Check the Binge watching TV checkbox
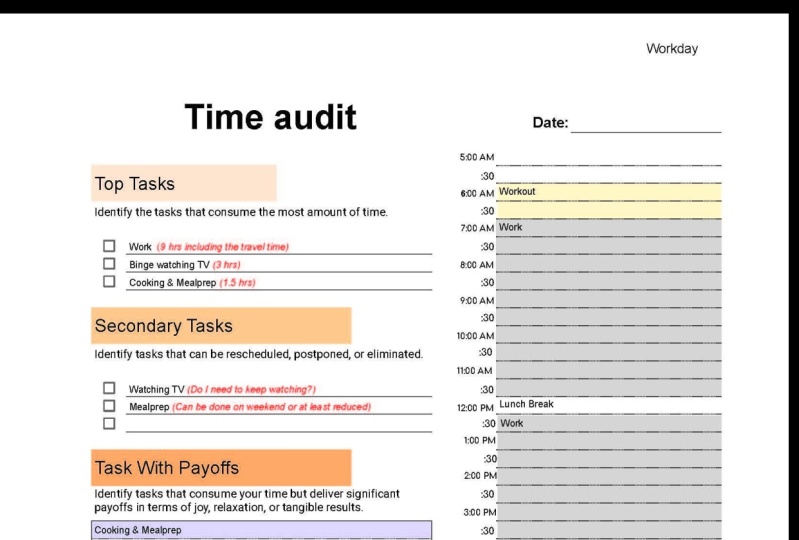 click(x=109, y=264)
